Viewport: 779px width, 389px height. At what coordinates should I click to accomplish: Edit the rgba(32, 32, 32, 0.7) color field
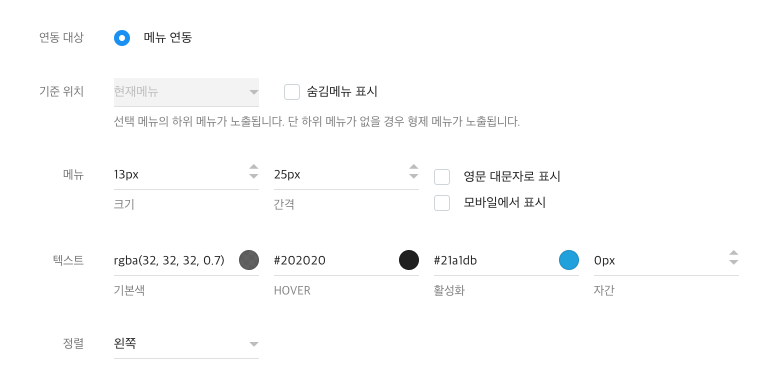pyautogui.click(x=175, y=260)
